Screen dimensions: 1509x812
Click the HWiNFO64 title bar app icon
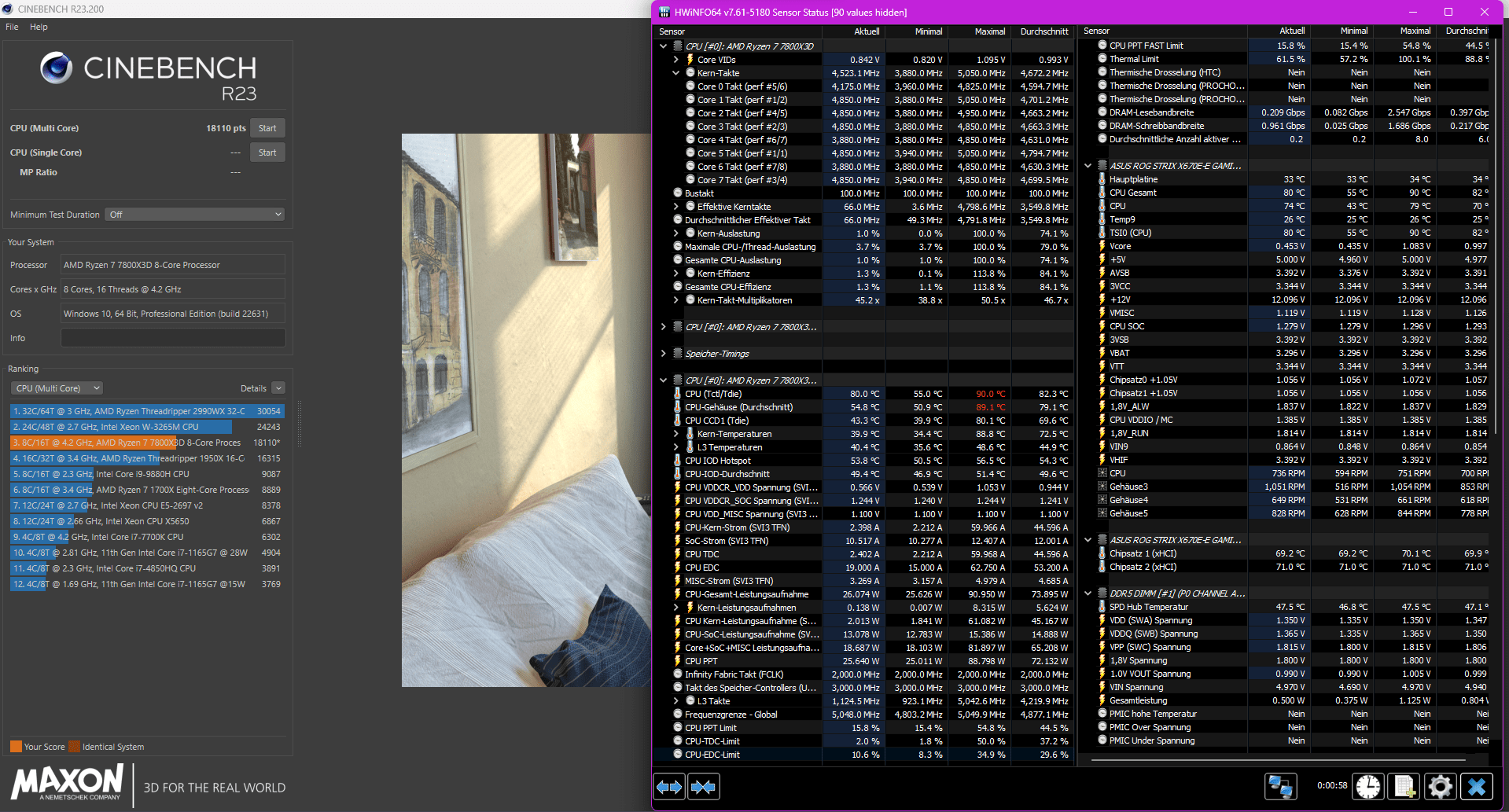pyautogui.click(x=664, y=12)
